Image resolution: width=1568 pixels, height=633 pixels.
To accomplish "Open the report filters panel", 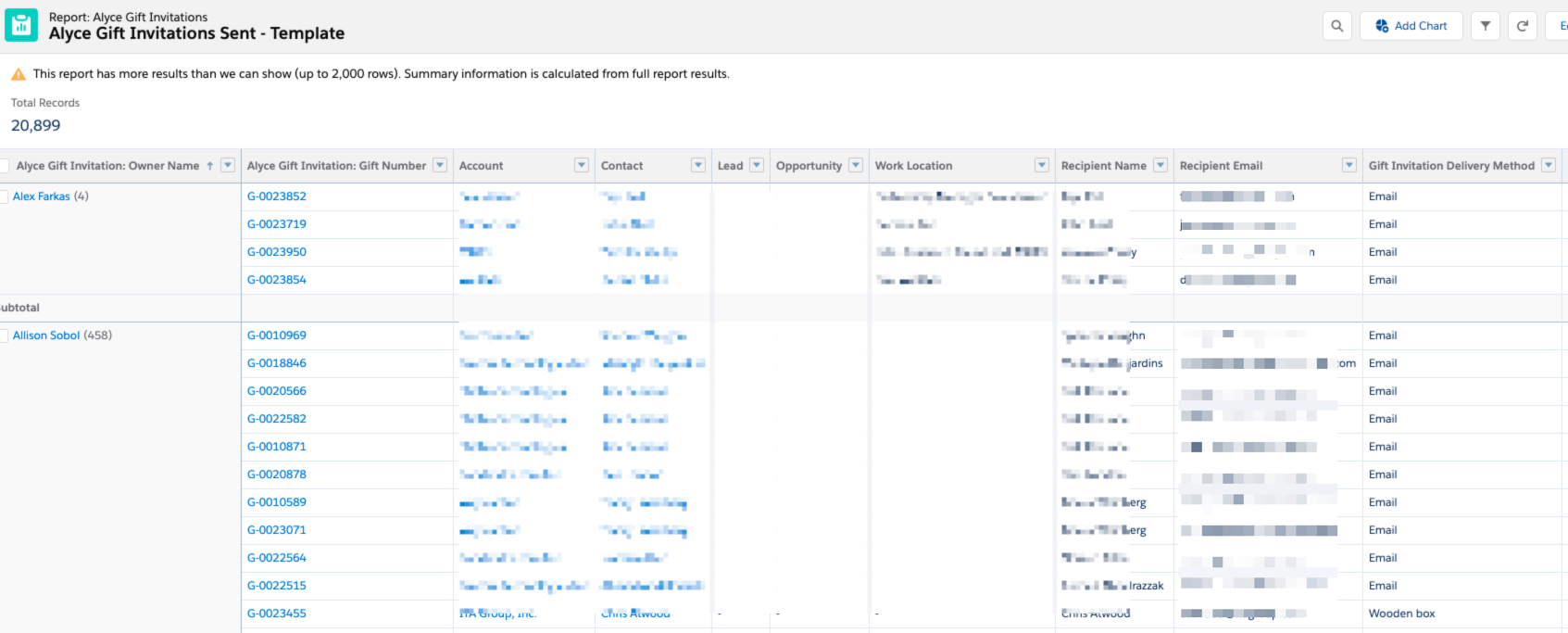I will click(x=1485, y=26).
